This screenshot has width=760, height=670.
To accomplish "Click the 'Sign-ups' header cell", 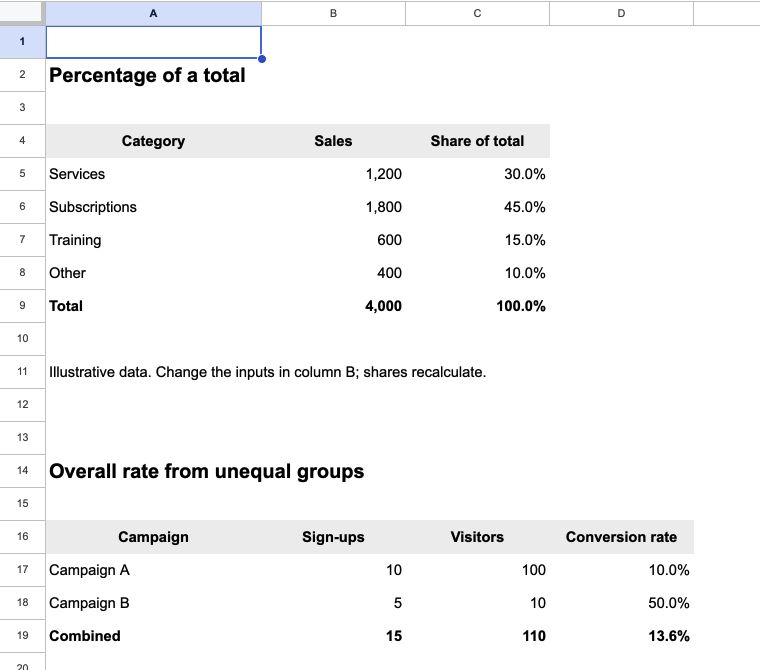I will [x=333, y=537].
